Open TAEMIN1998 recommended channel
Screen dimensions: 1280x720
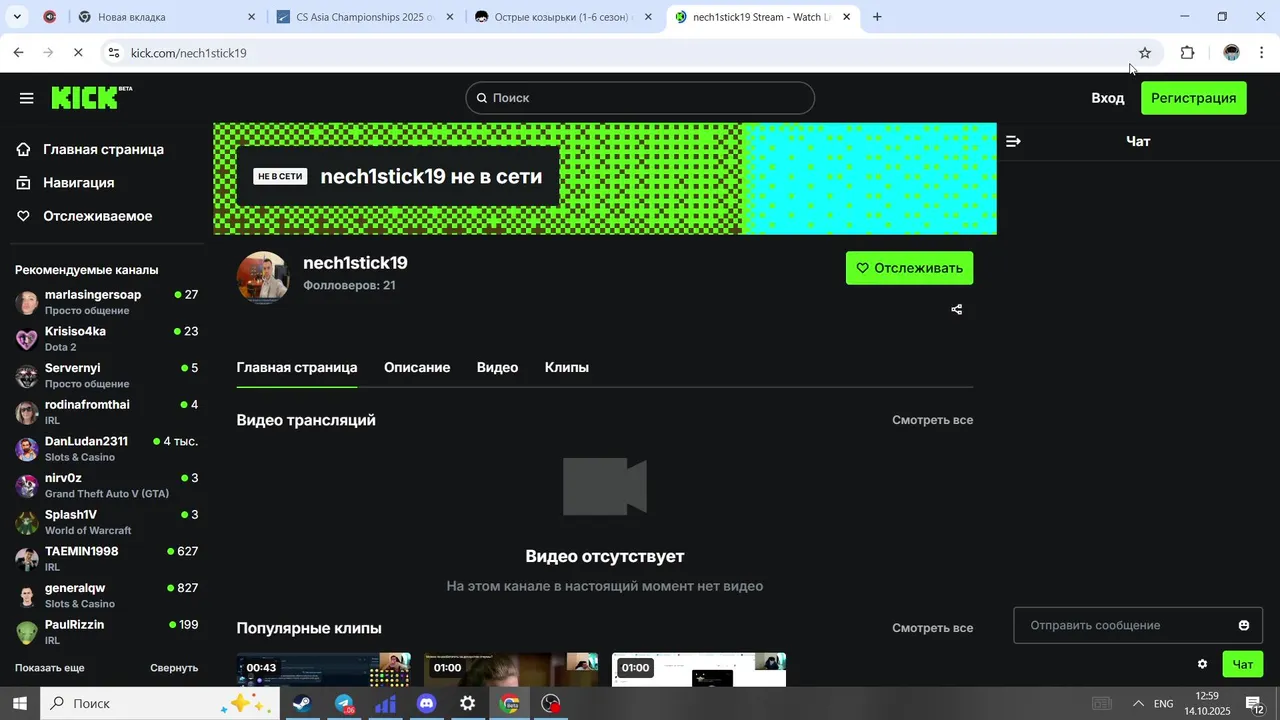(x=106, y=559)
